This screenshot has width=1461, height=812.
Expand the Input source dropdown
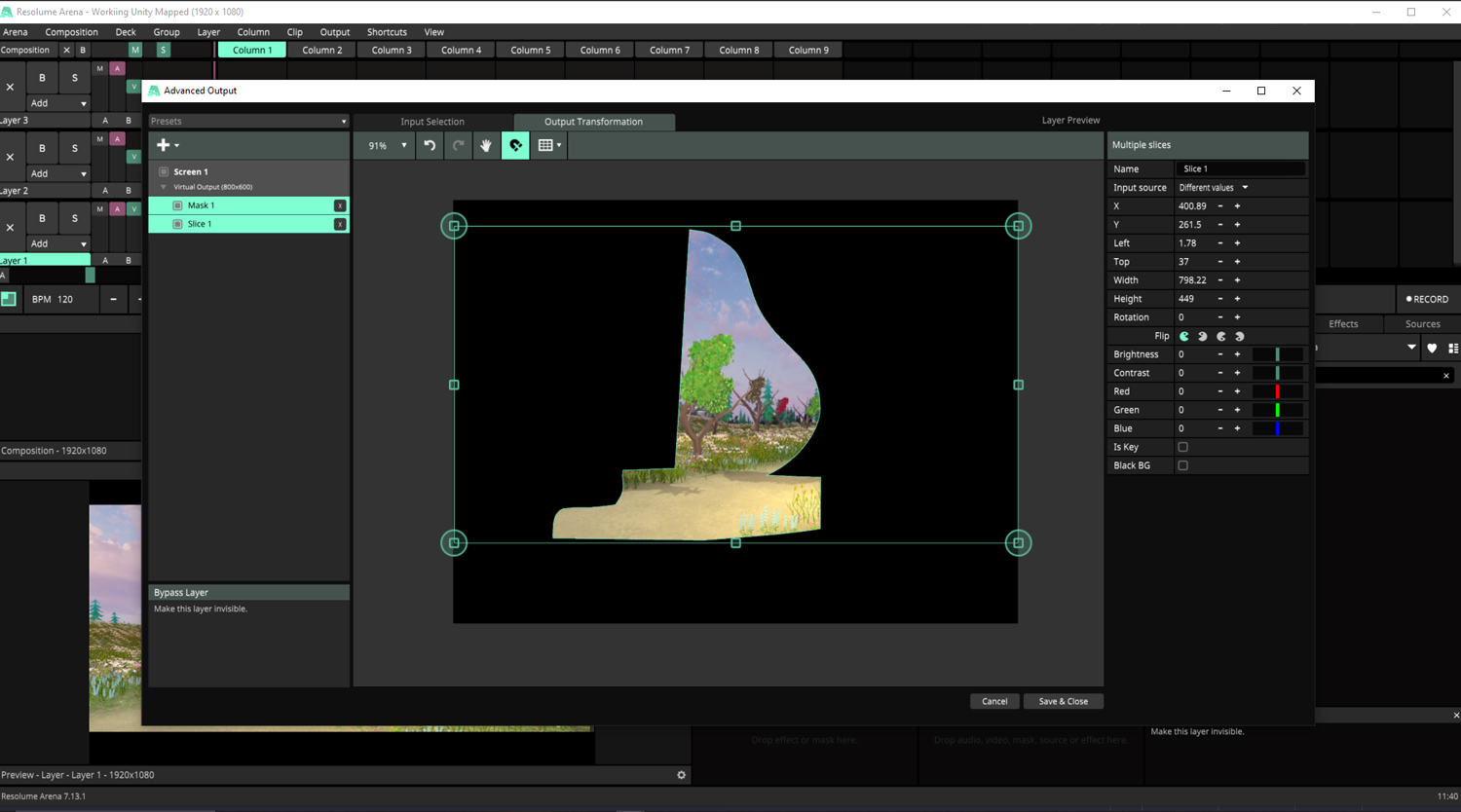(1213, 187)
